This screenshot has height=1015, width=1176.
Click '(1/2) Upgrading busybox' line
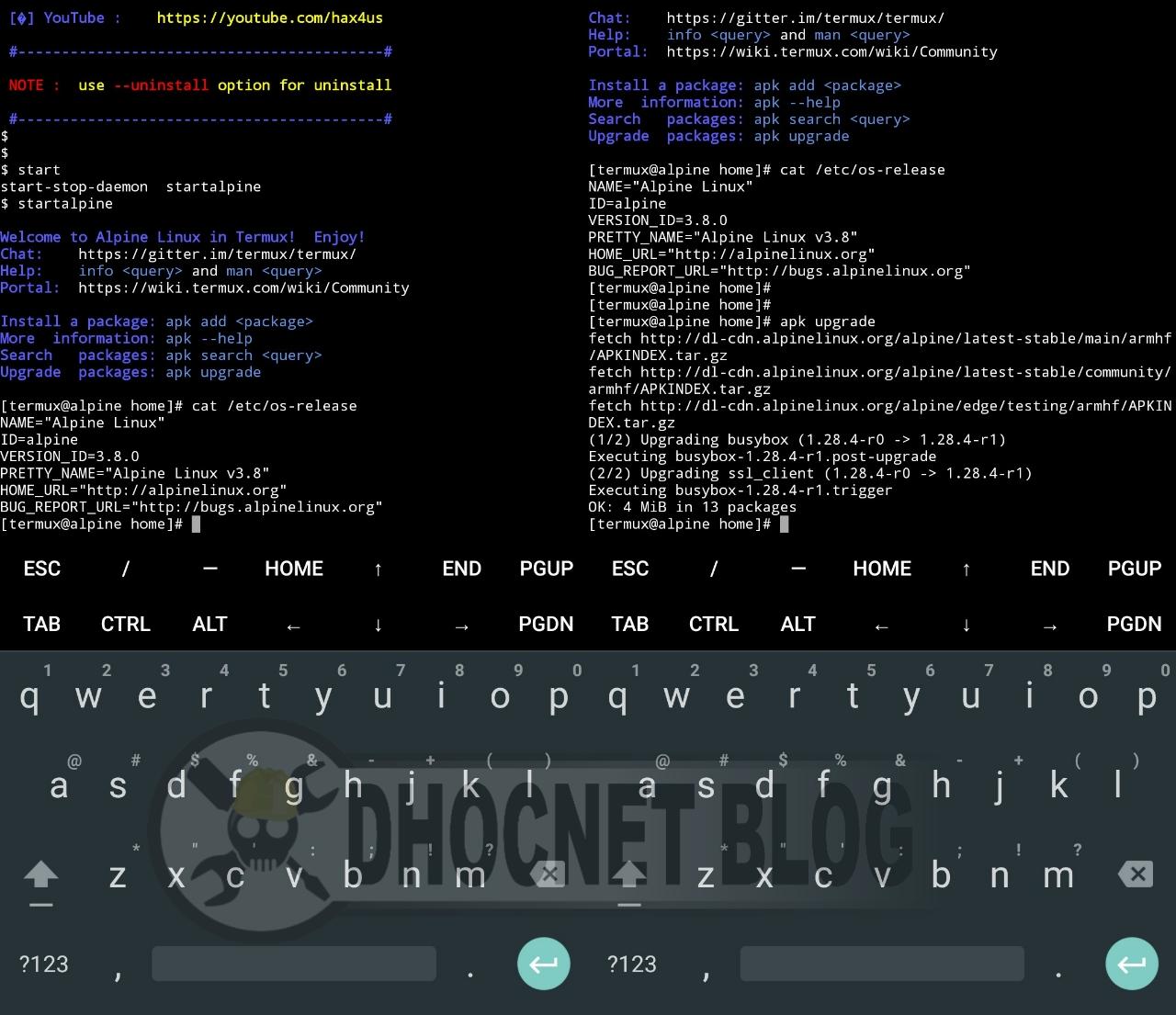(797, 440)
